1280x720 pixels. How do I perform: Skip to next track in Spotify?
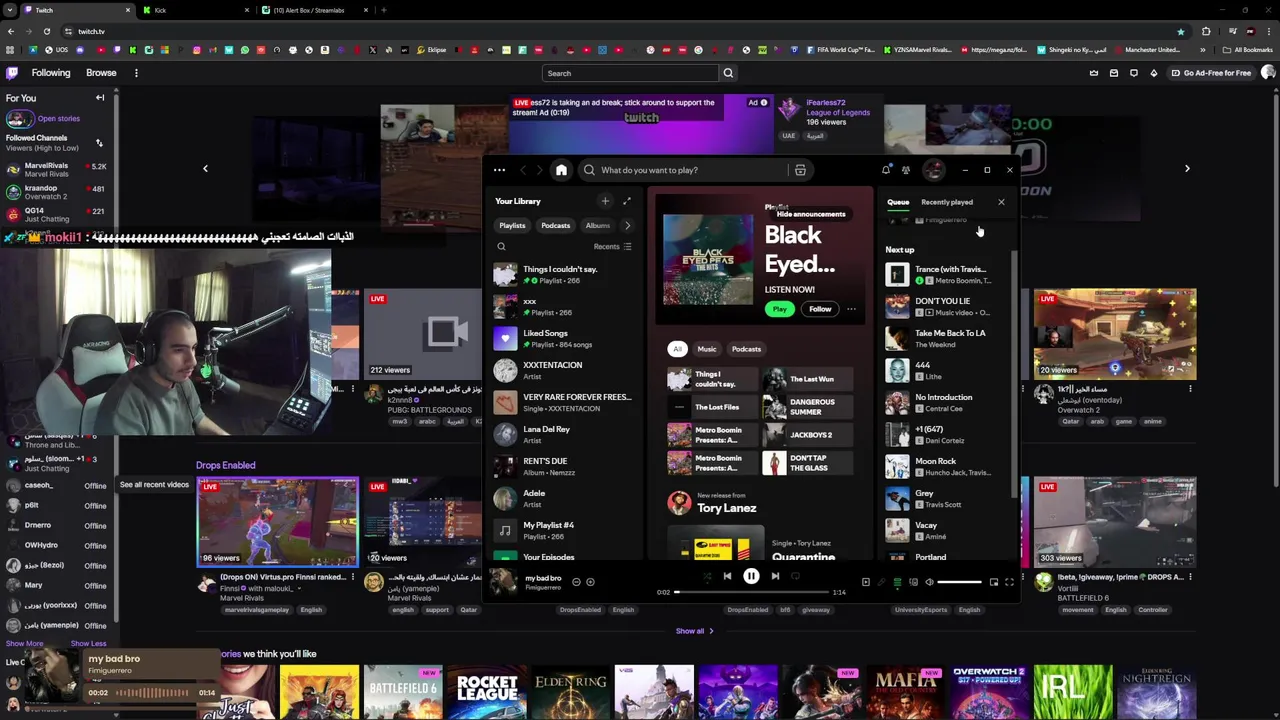point(775,576)
